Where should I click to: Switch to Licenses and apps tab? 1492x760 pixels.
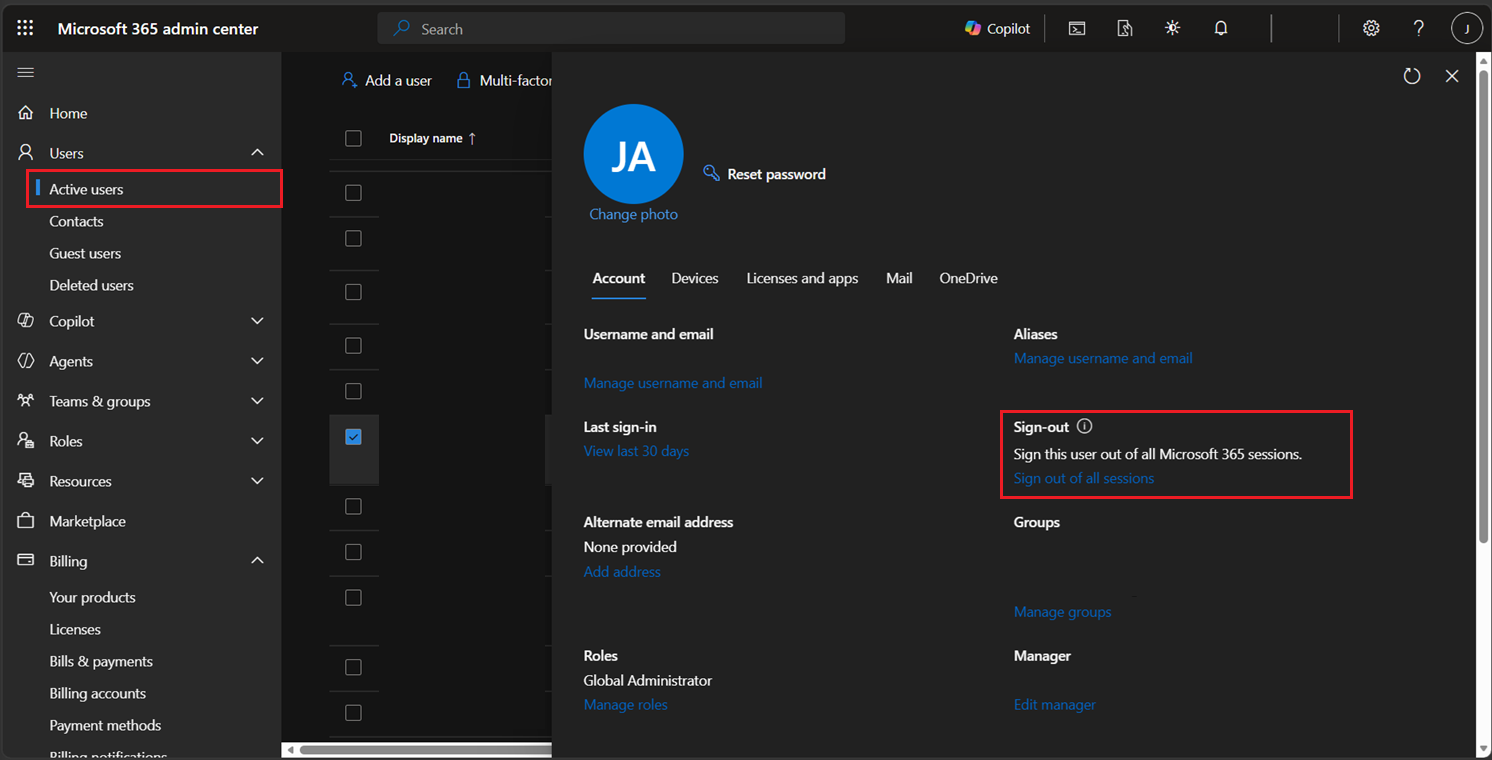click(802, 278)
